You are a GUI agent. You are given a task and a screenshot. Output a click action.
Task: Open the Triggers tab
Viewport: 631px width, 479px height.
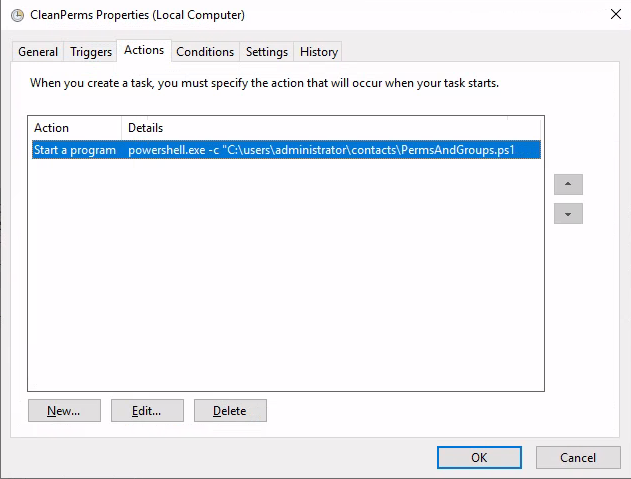[x=91, y=52]
